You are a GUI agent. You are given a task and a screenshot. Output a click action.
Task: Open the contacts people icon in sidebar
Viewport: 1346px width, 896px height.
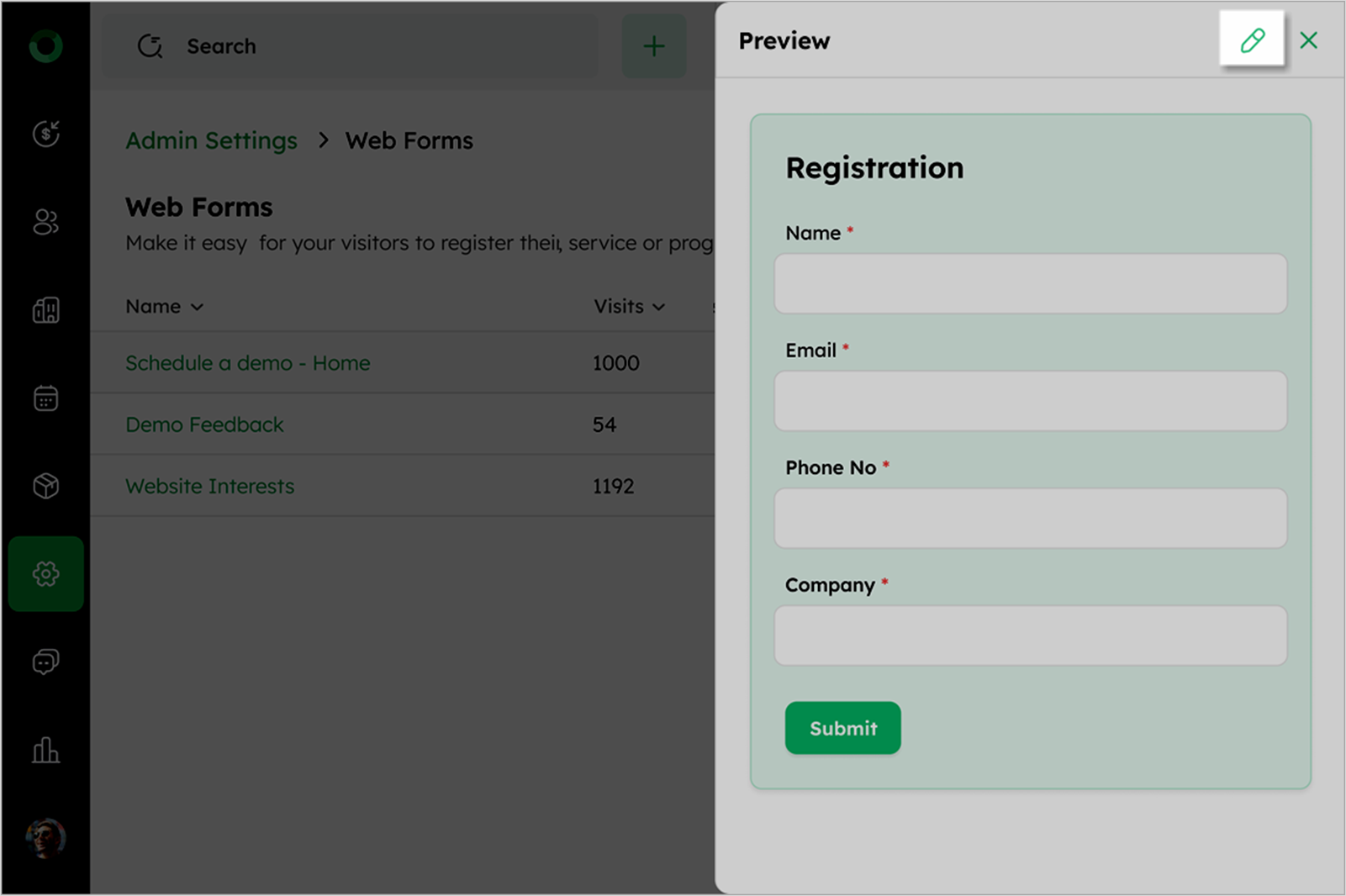(46, 222)
